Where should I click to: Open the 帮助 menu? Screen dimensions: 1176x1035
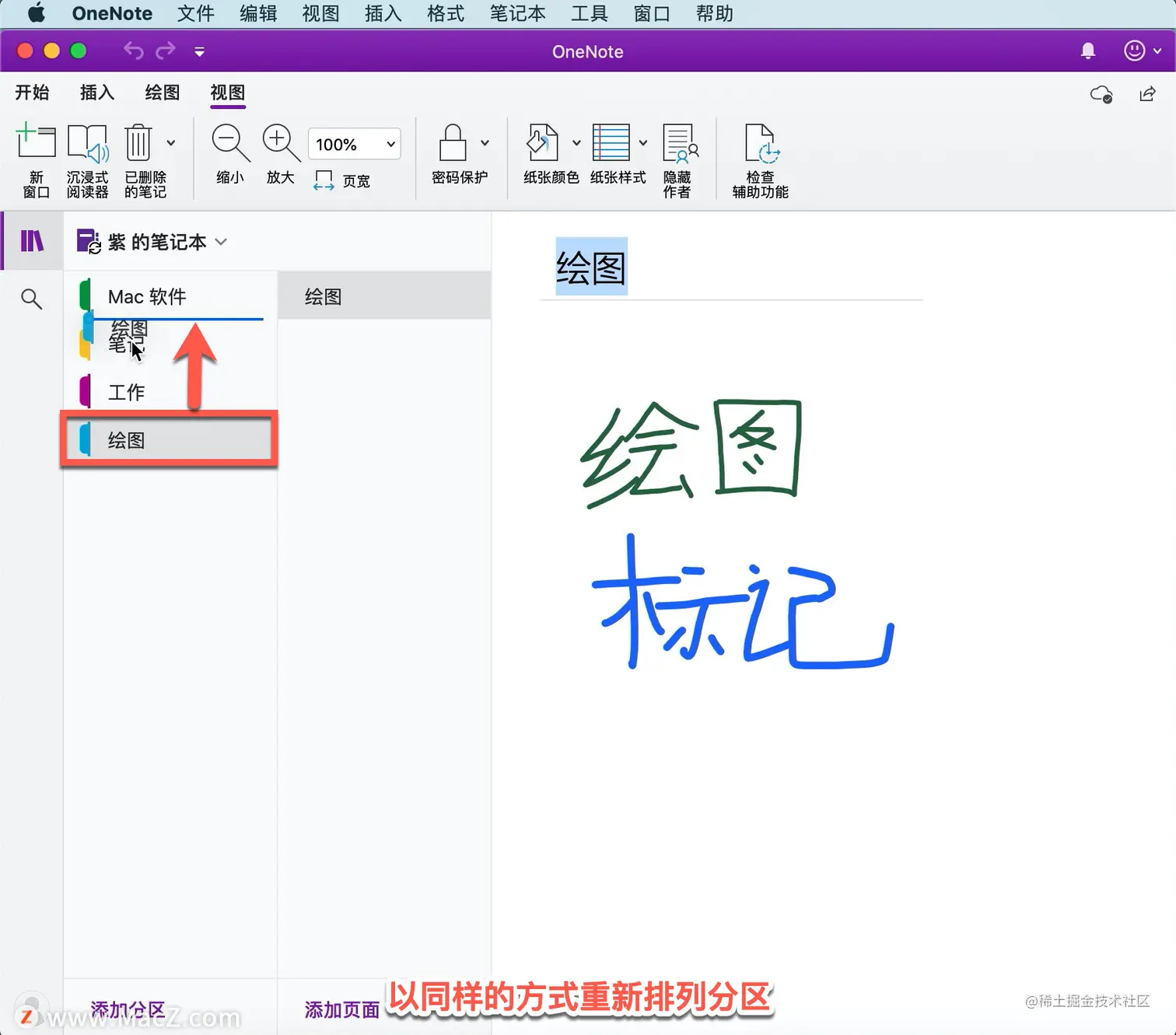click(714, 13)
